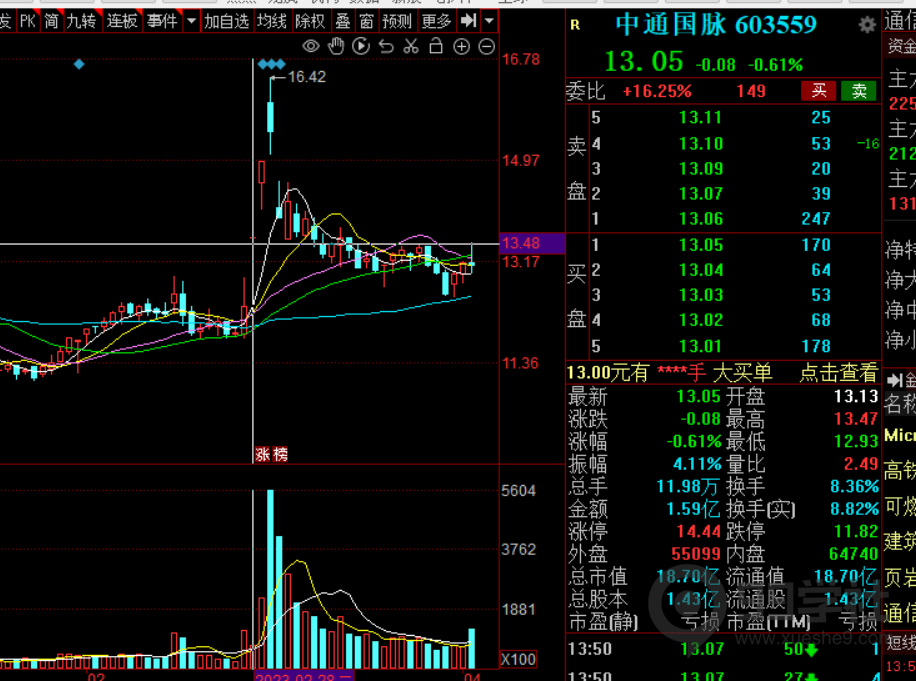
Task: Toggle 均线 moving average lines
Action: coord(271,21)
